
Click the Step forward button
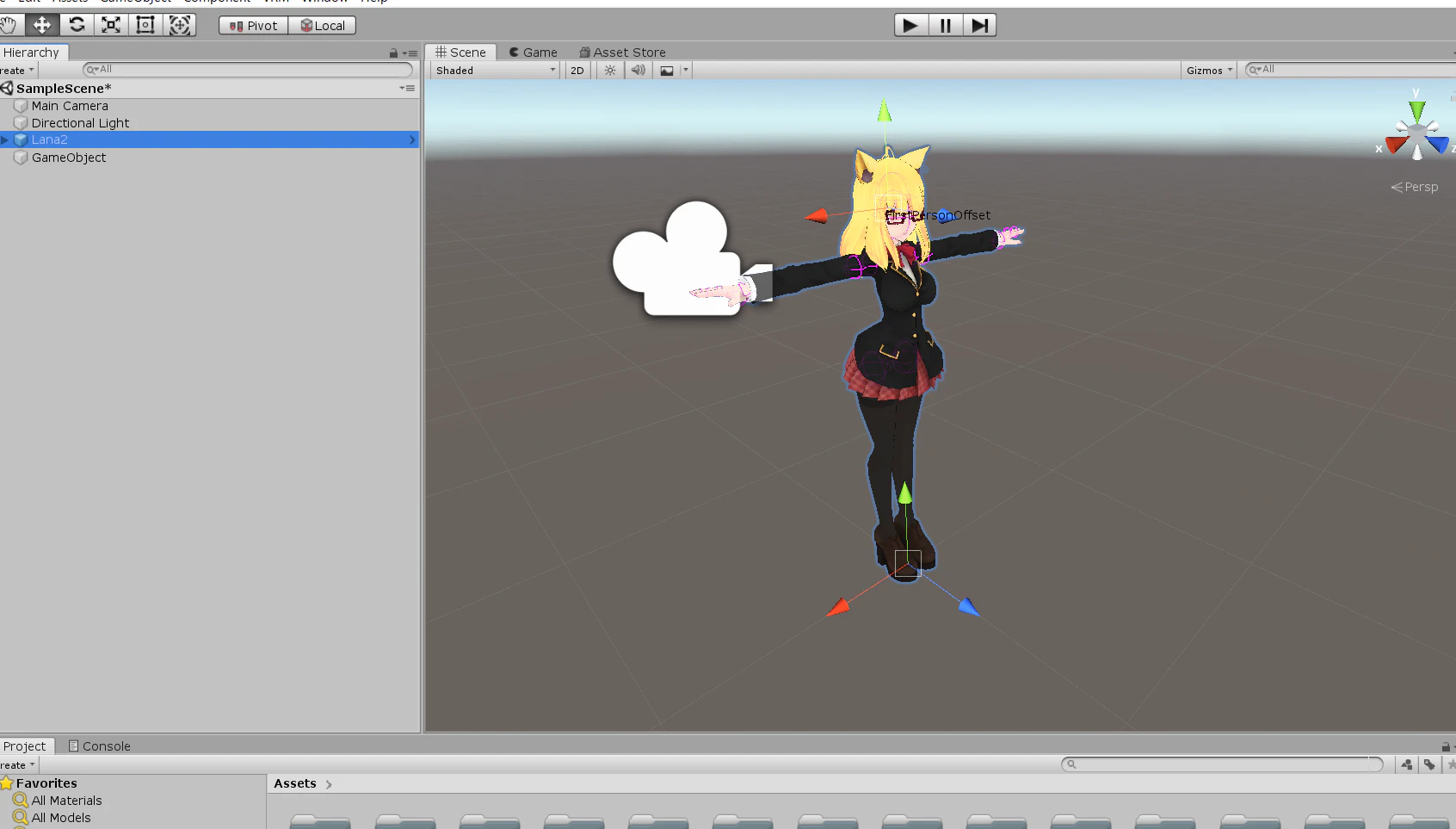click(979, 25)
